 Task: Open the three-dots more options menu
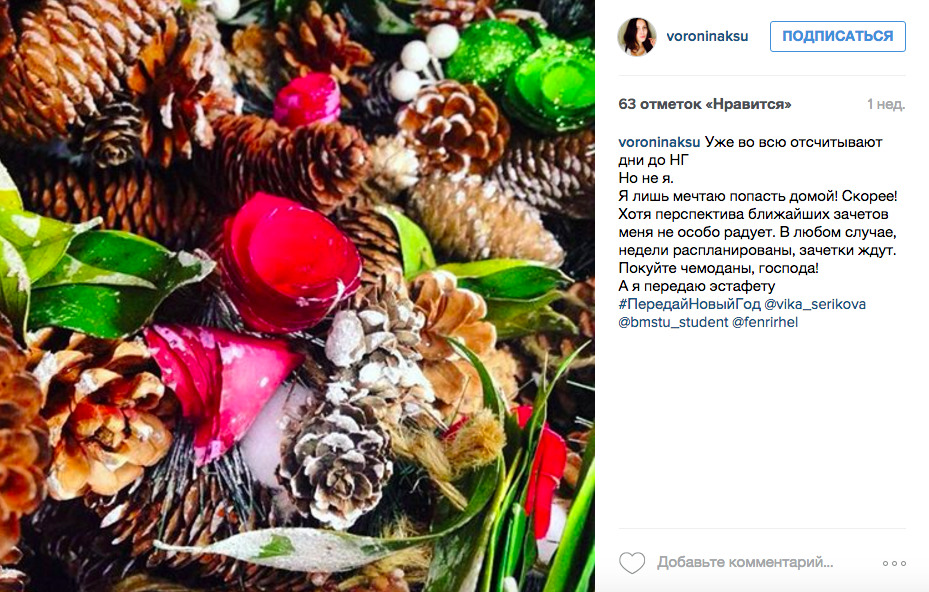tap(894, 563)
